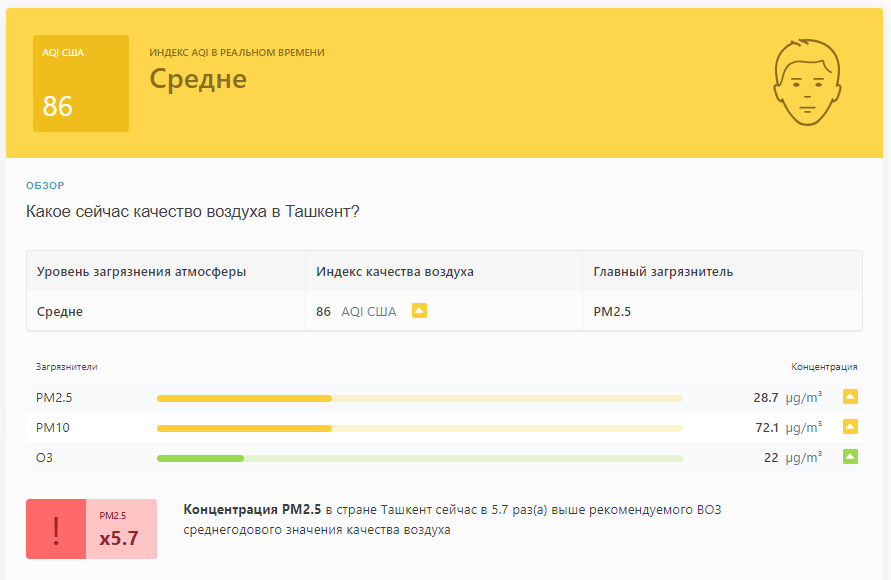Expand the yellow arrow next to 86 AQI США
891x580 pixels.
[x=419, y=311]
